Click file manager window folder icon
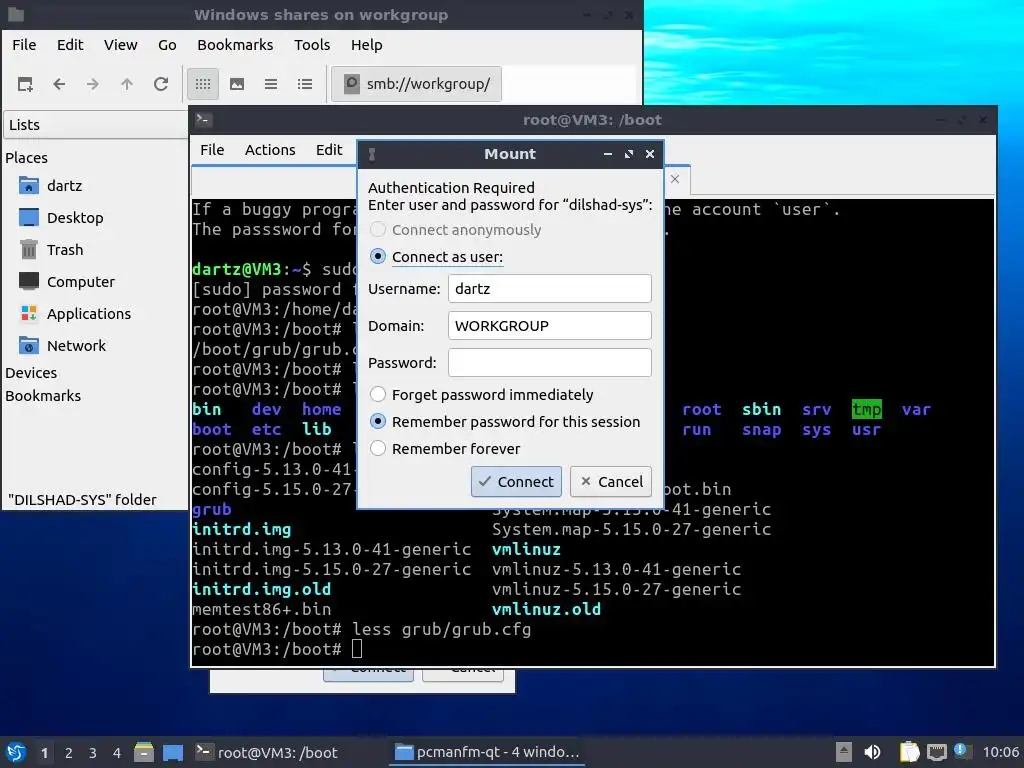1024x768 pixels. pyautogui.click(x=16, y=14)
